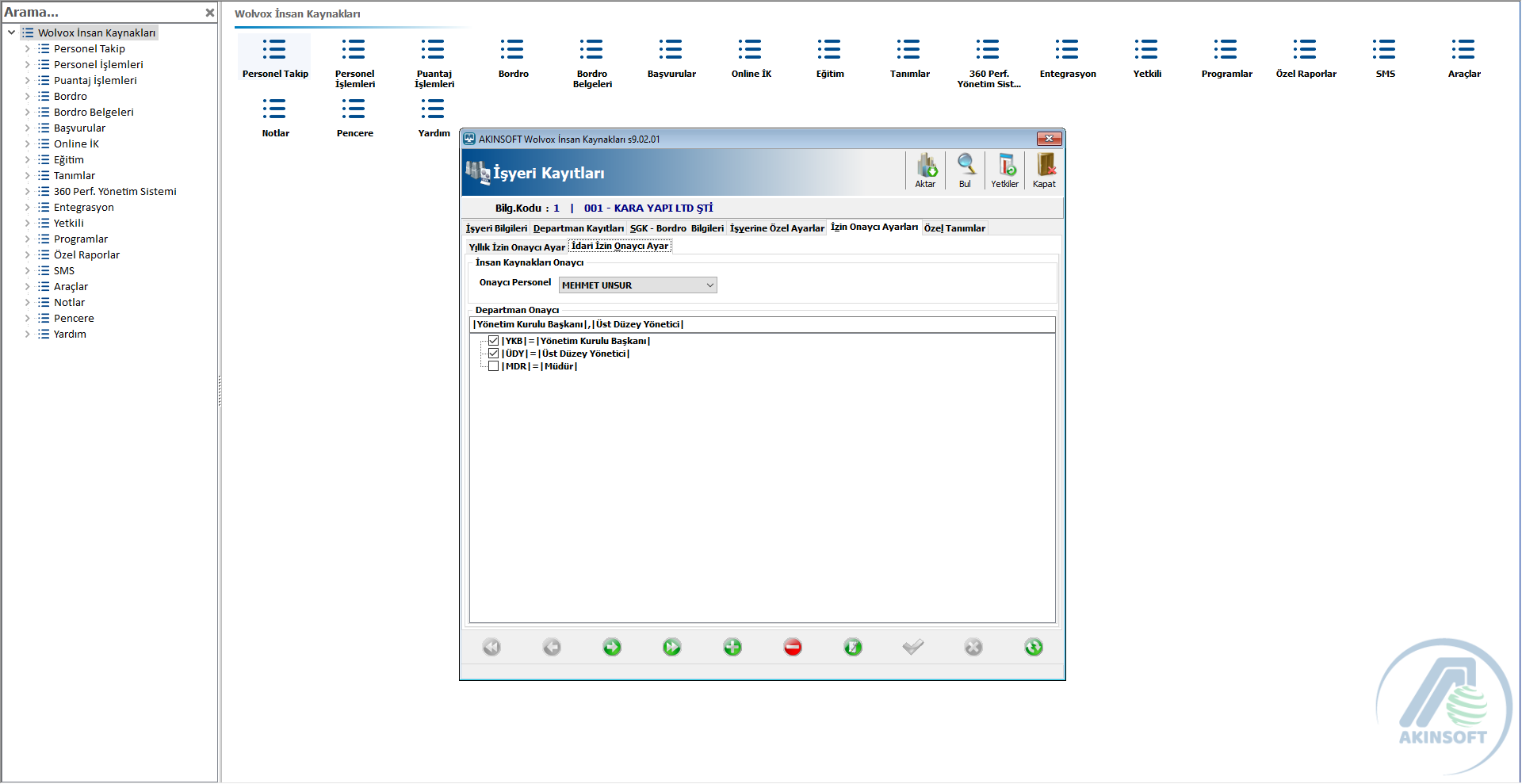The image size is (1522, 784).
Task: Expand Personel Takip in the tree
Action: pyautogui.click(x=27, y=48)
